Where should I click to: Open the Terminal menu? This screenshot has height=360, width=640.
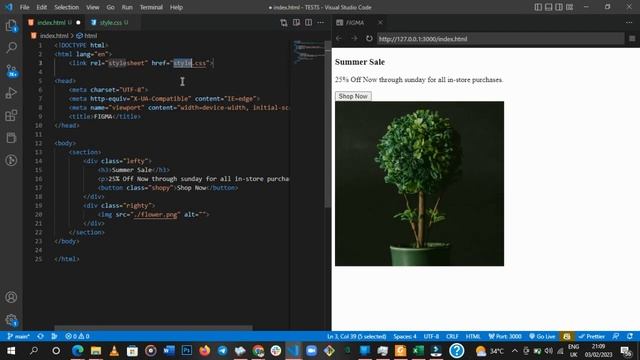tap(151, 7)
